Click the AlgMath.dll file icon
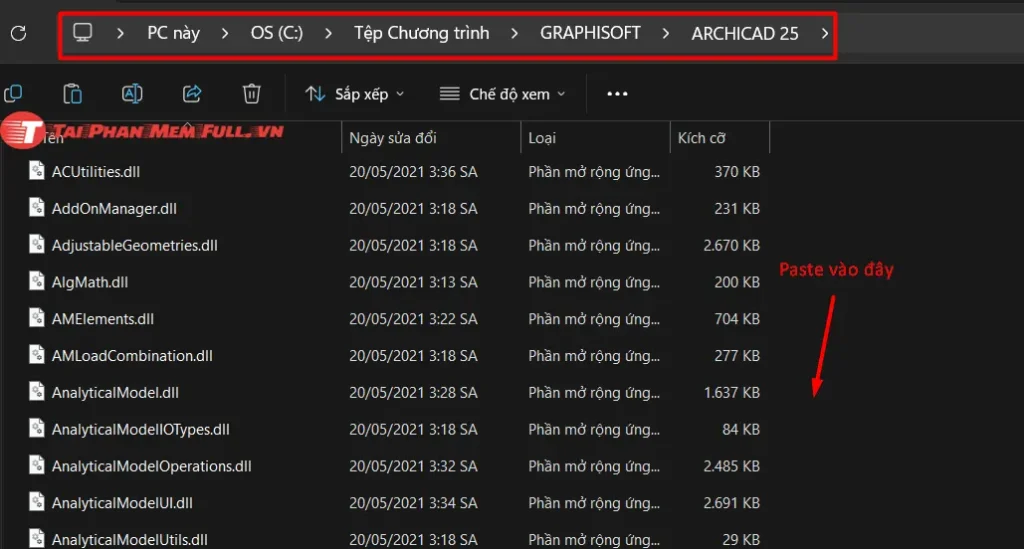This screenshot has width=1024, height=549. (37, 281)
